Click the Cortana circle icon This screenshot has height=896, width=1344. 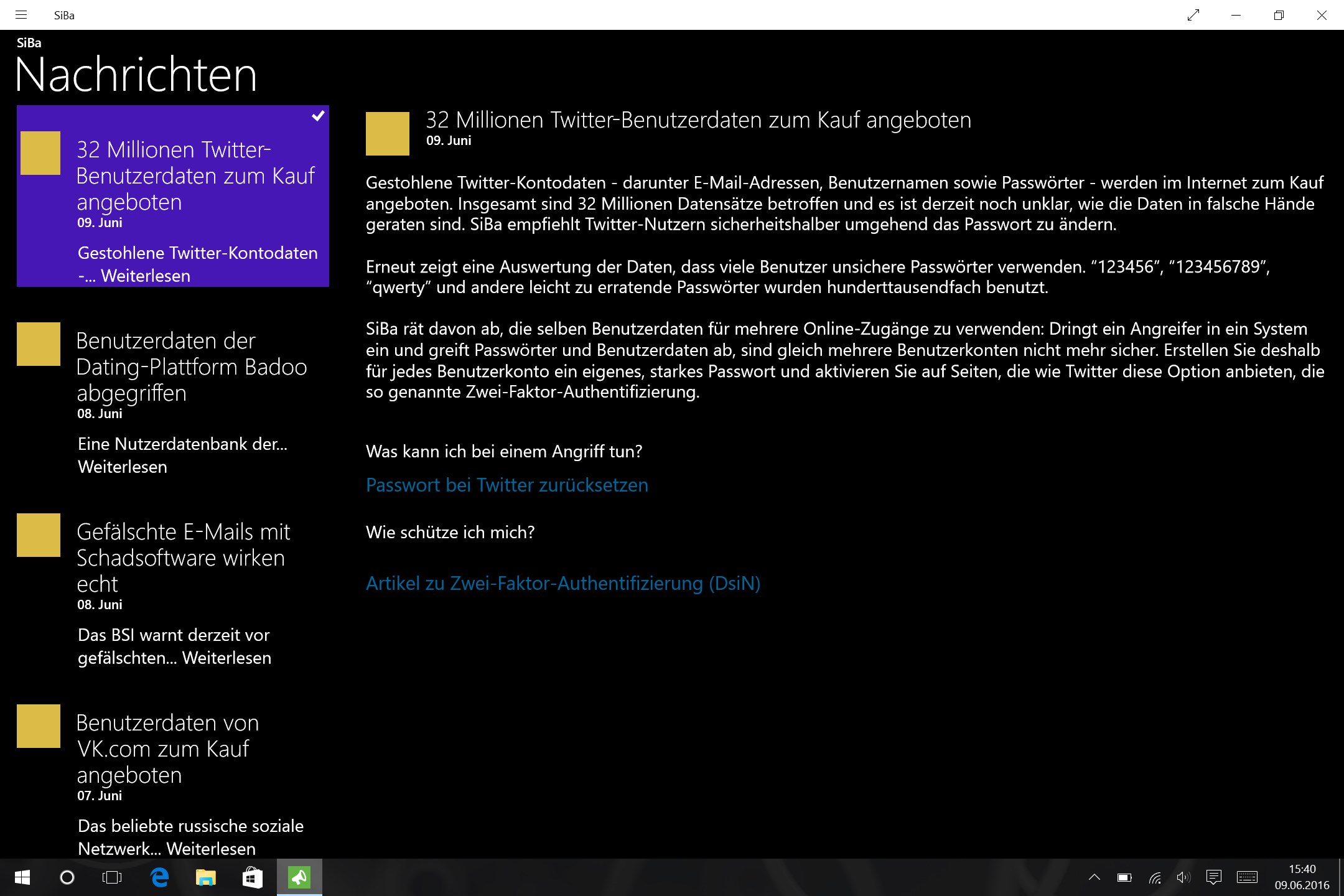coord(67,877)
